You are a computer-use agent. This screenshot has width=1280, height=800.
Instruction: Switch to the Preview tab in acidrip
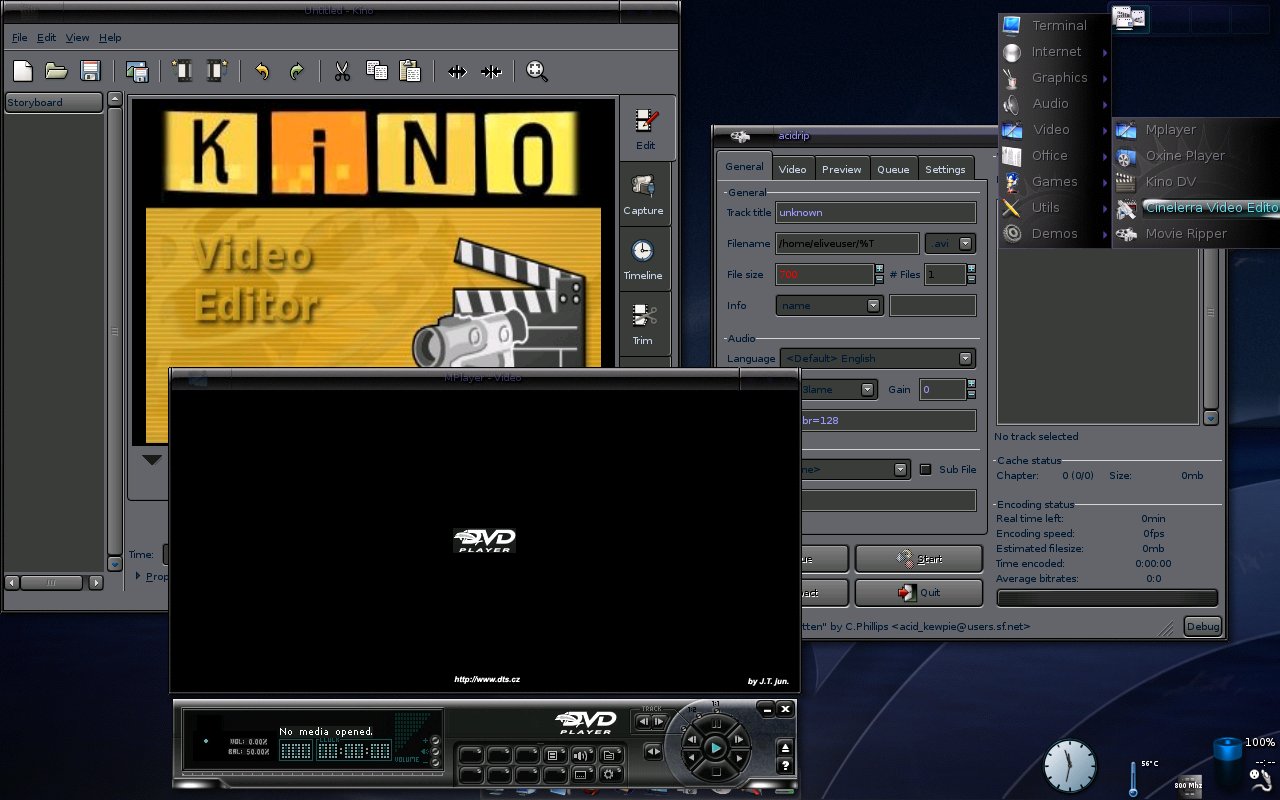point(841,169)
